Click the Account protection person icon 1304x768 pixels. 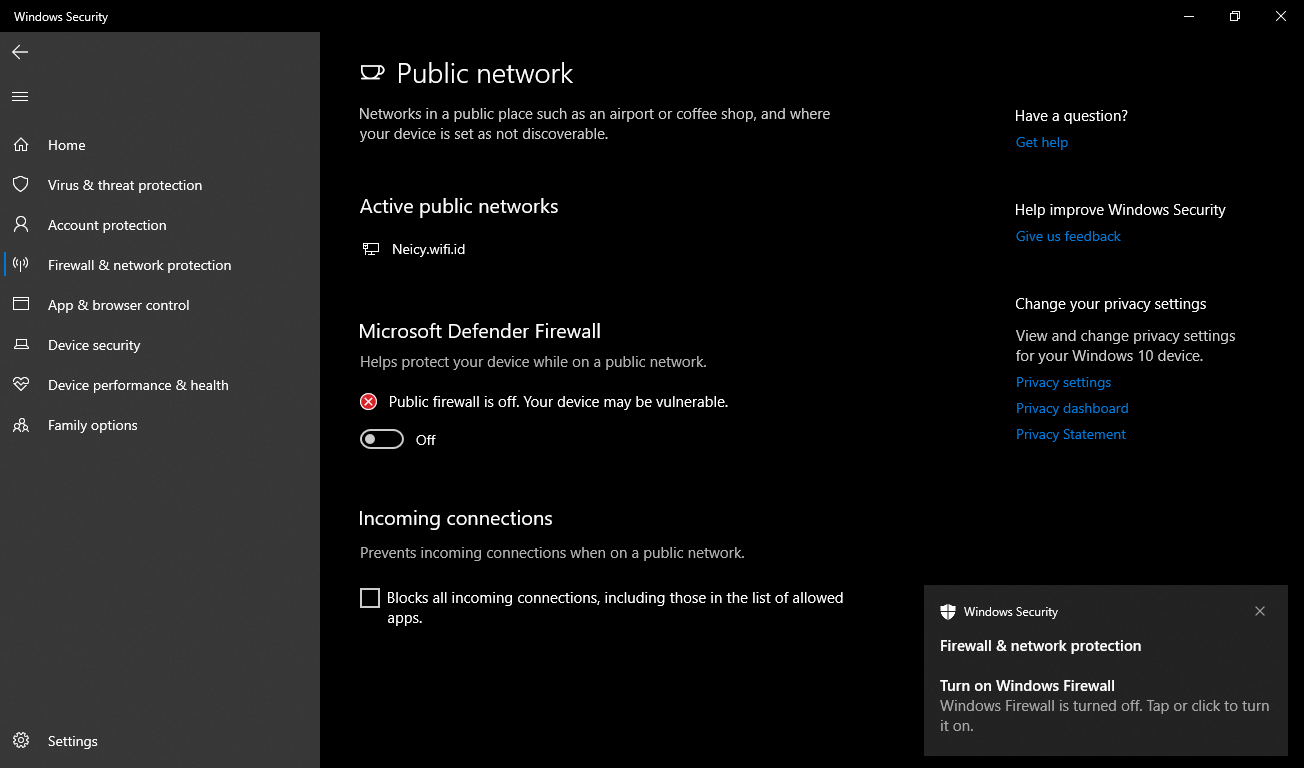pyautogui.click(x=21, y=225)
